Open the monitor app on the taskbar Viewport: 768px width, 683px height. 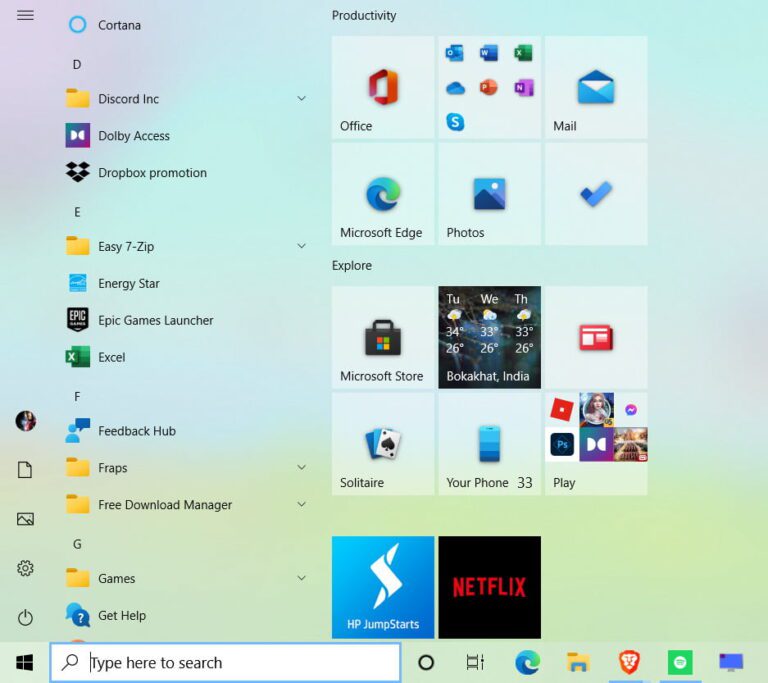click(731, 662)
